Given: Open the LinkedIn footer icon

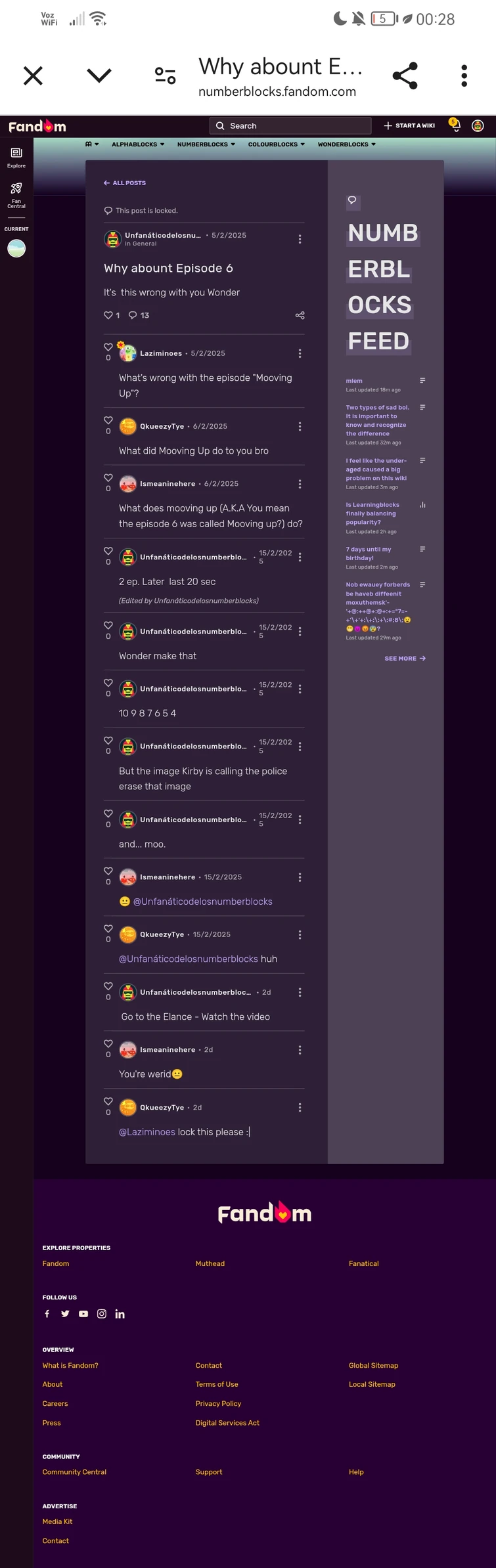Looking at the screenshot, I should coord(120,1313).
